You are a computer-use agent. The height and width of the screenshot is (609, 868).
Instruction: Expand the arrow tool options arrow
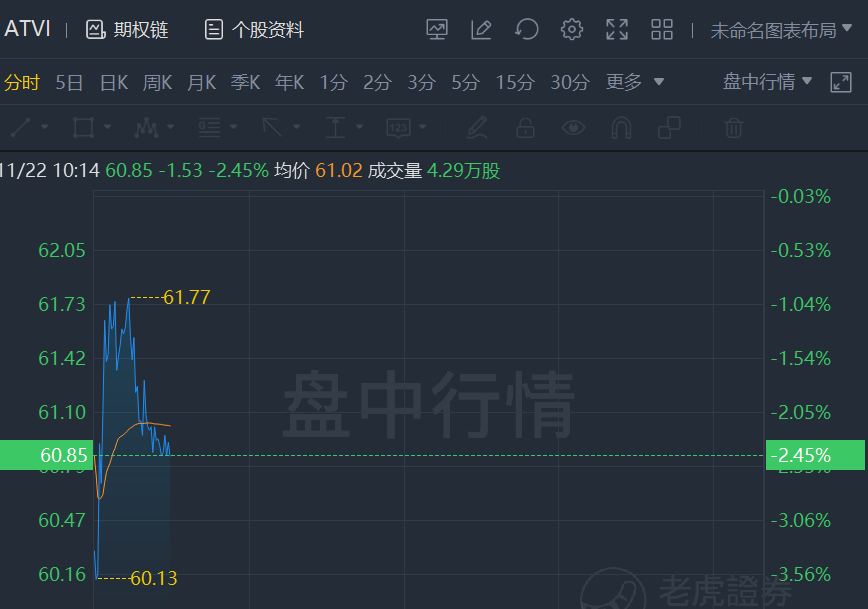point(297,127)
